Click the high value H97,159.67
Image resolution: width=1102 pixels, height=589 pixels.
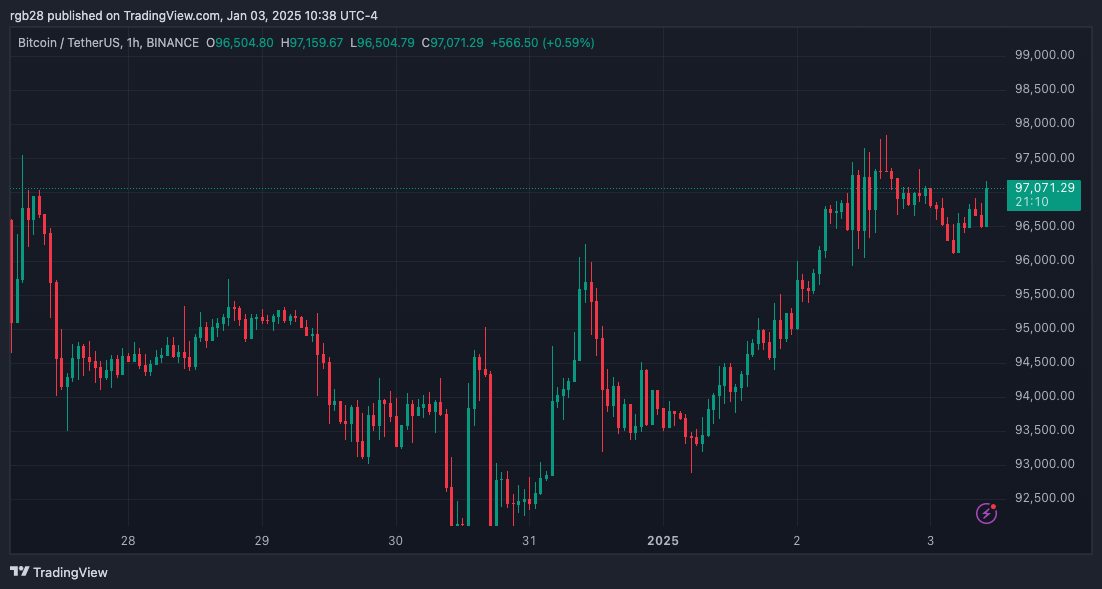pos(312,43)
